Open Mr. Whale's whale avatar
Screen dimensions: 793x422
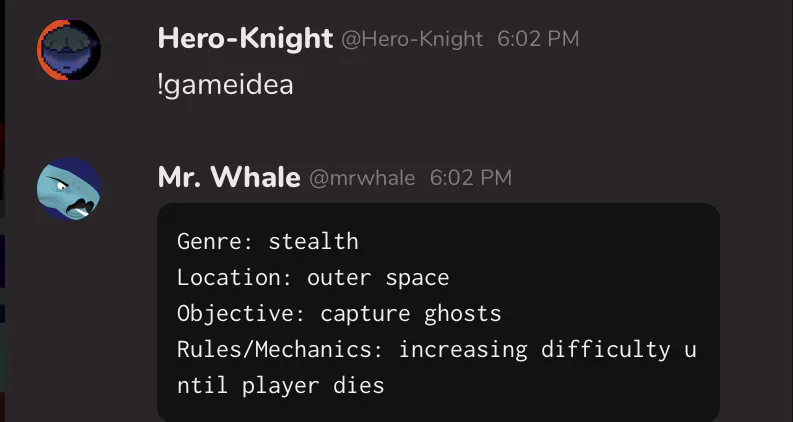coord(69,189)
